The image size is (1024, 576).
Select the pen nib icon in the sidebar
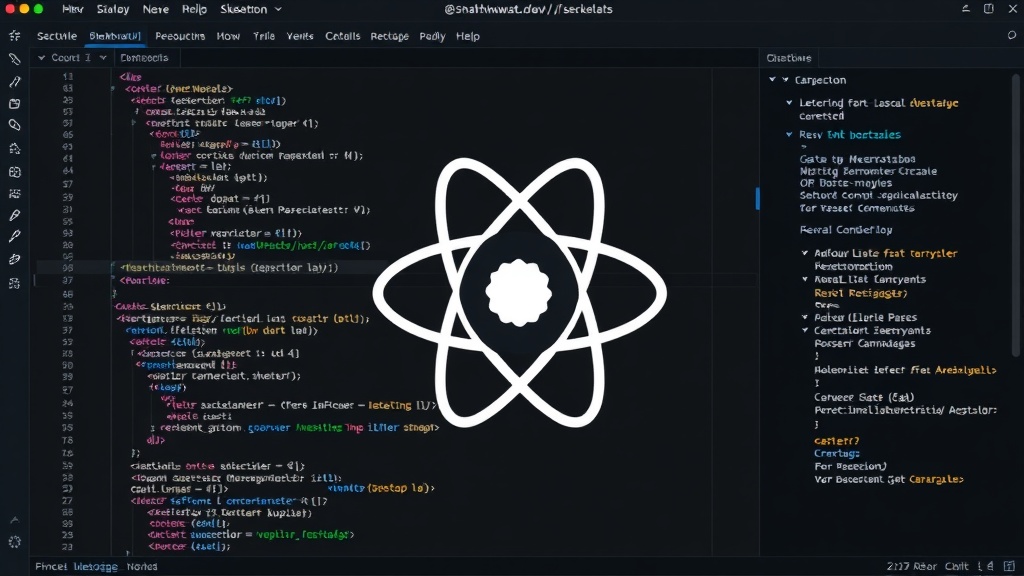tap(14, 216)
